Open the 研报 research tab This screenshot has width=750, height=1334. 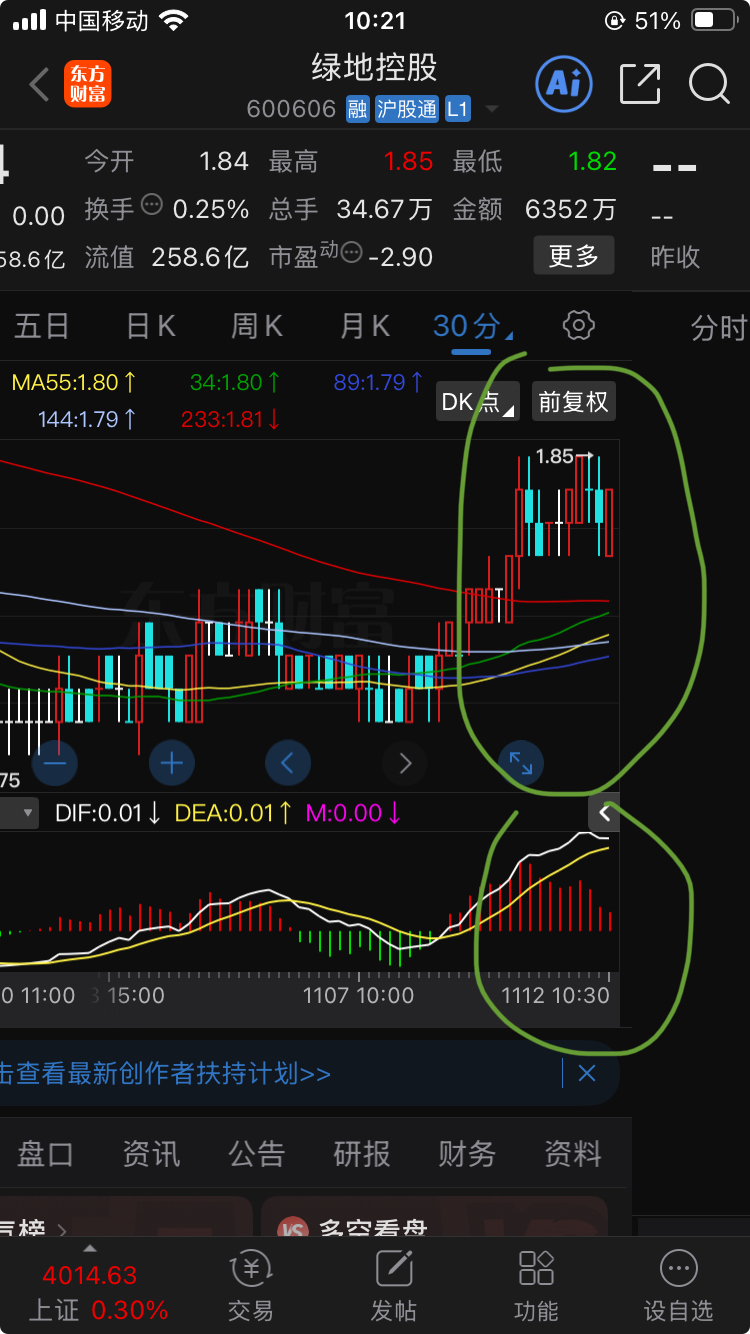point(361,1154)
